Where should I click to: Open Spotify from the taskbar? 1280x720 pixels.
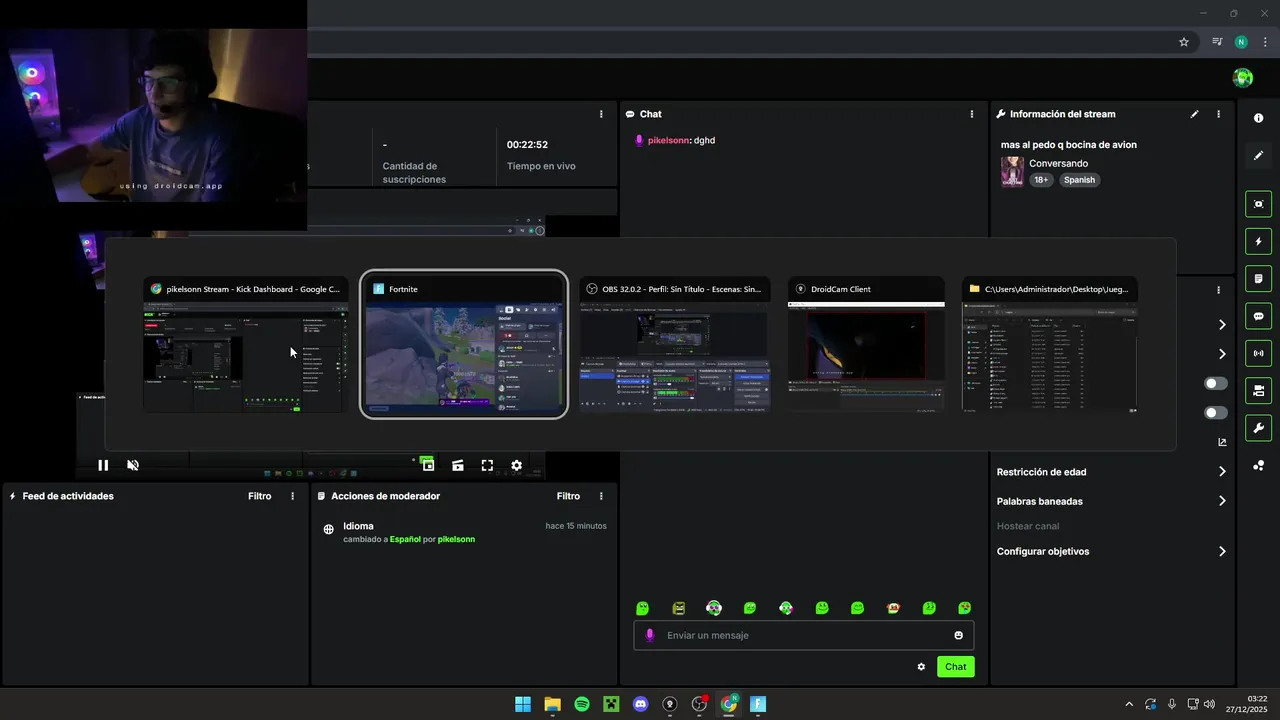tap(582, 704)
